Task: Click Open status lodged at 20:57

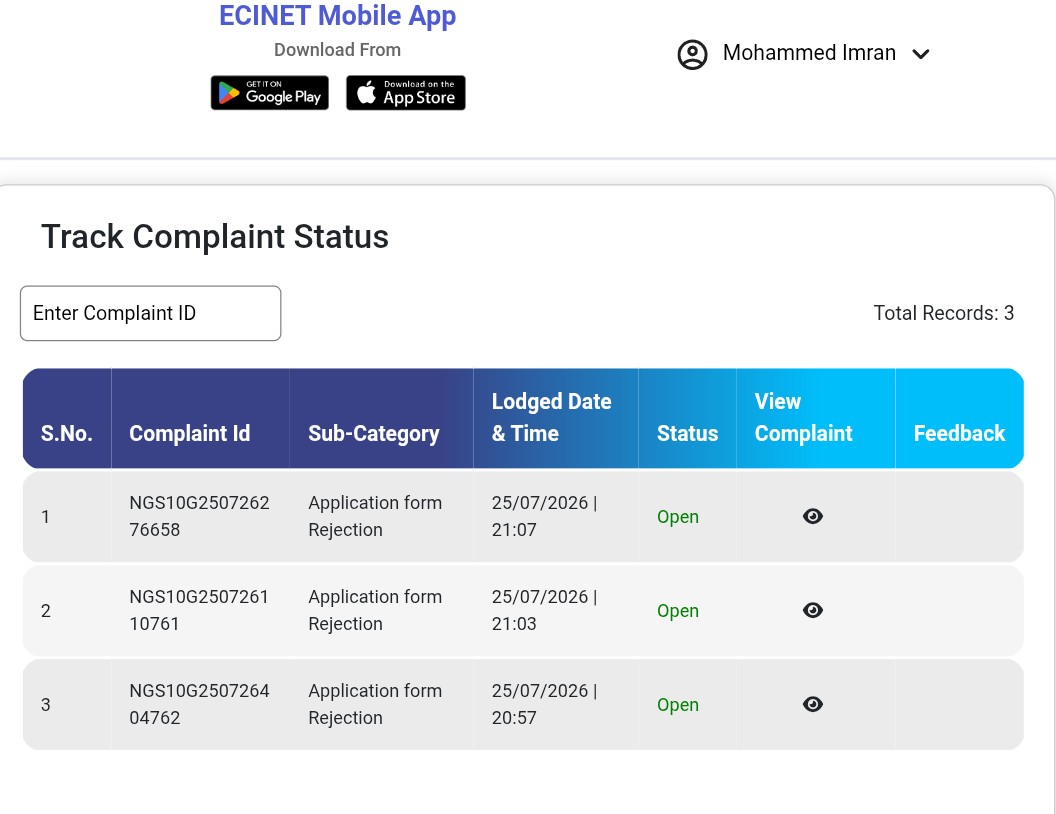Action: tap(678, 704)
